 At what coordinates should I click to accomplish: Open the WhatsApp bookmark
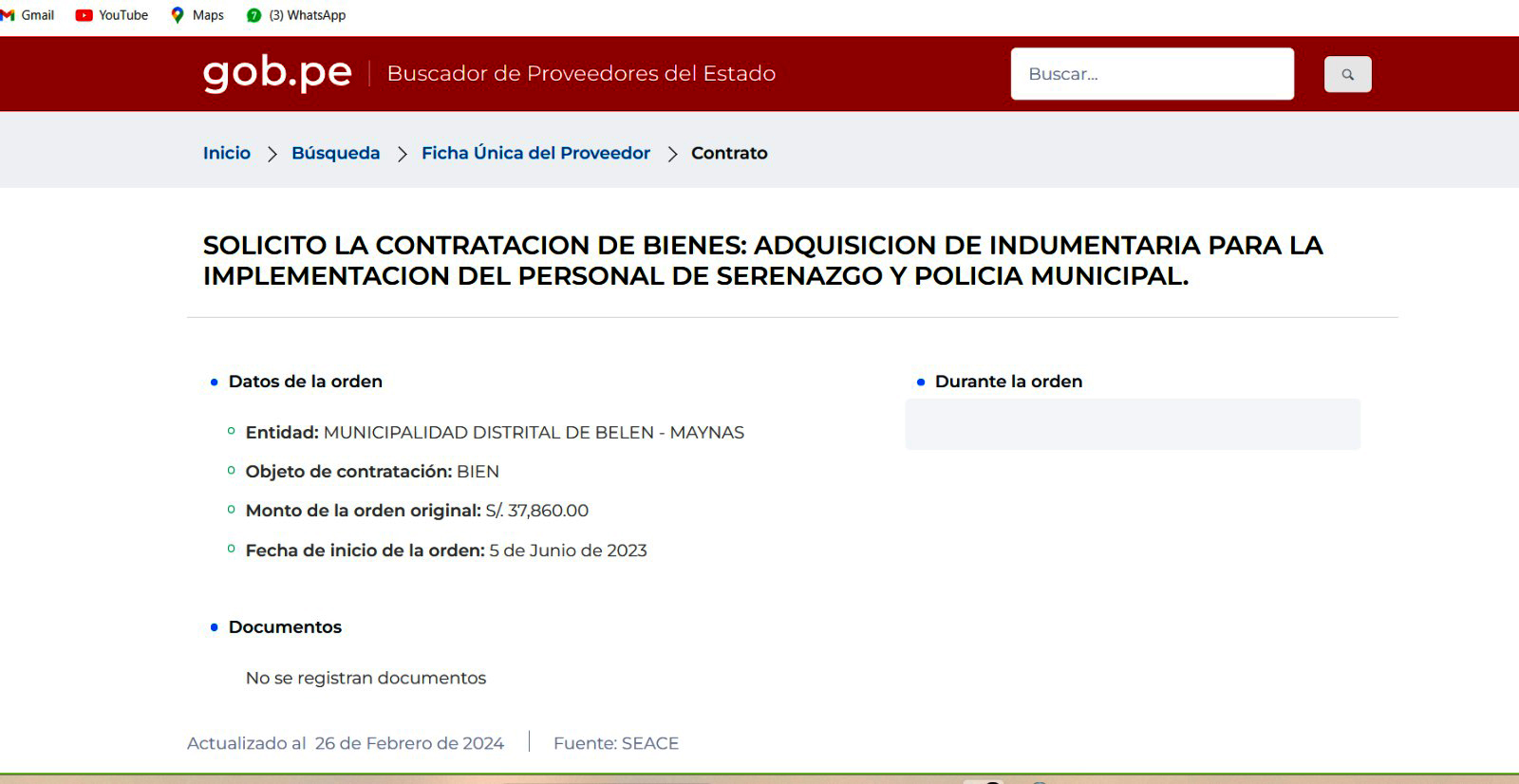pos(296,15)
